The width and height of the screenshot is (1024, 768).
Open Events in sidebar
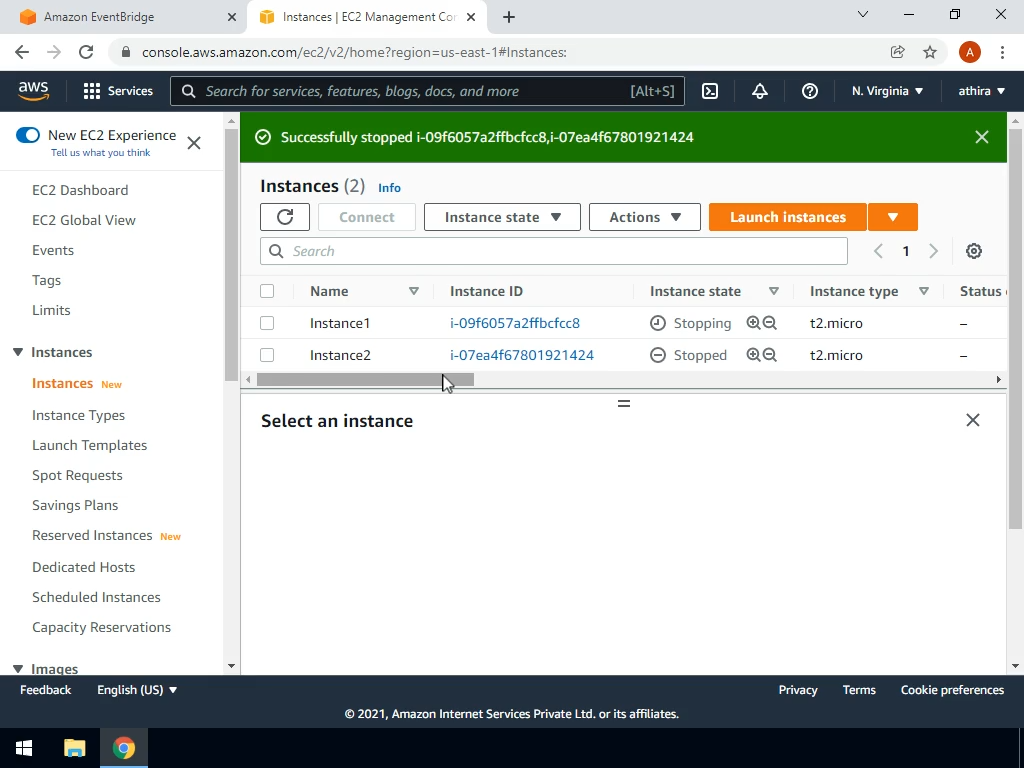[53, 250]
